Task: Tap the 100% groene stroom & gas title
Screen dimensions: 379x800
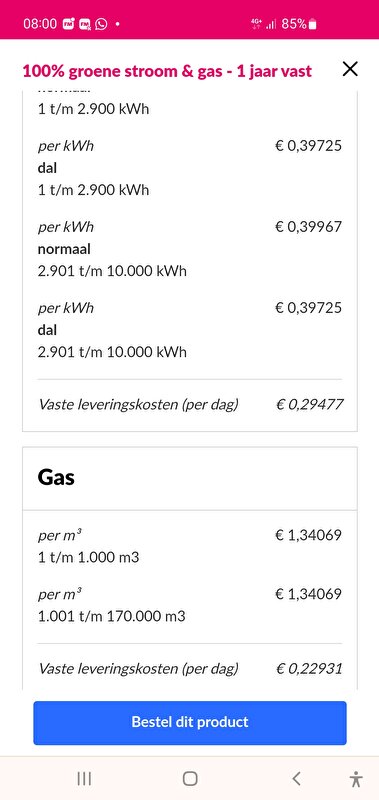Action: (x=167, y=71)
